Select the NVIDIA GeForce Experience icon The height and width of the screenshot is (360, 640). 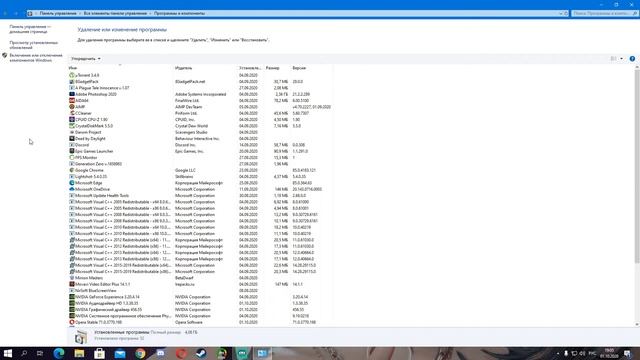point(72,297)
